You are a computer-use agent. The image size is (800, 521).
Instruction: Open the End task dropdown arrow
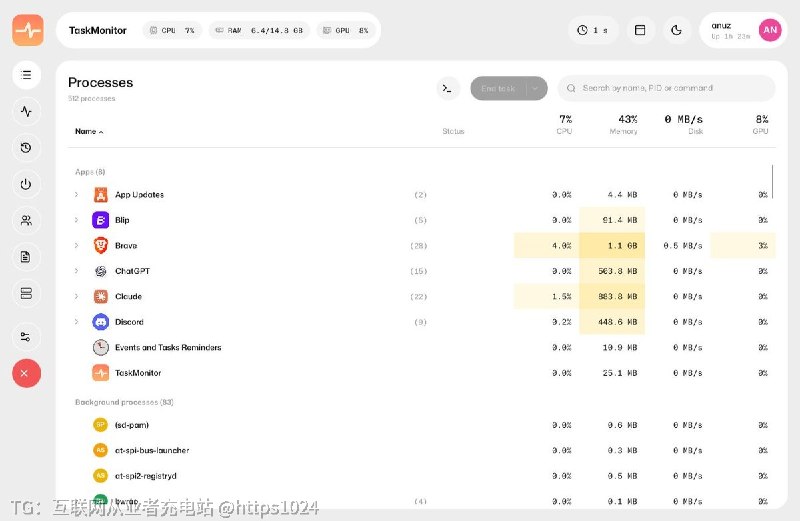[536, 88]
